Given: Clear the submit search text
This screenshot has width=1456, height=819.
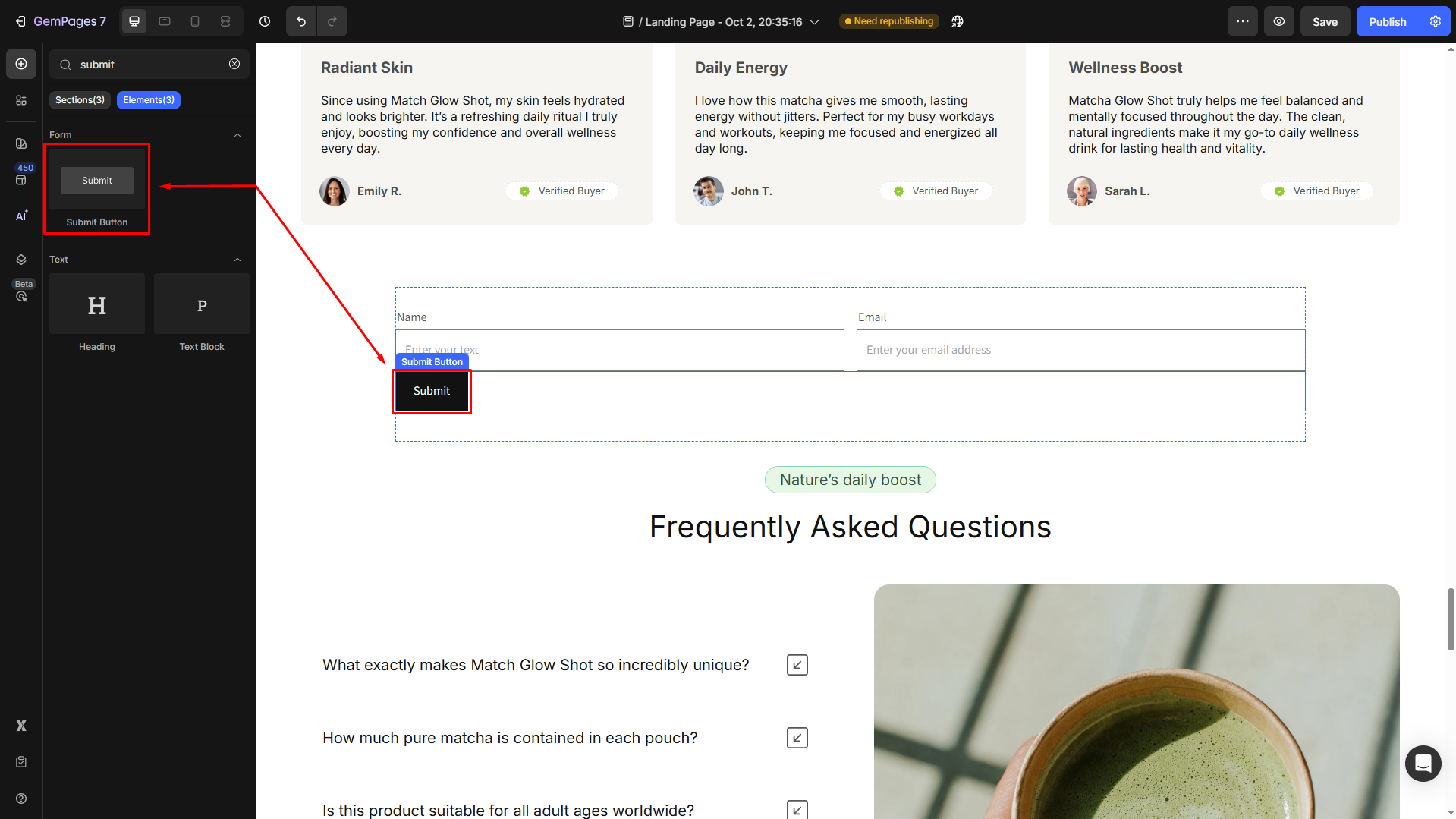Looking at the screenshot, I should (234, 65).
